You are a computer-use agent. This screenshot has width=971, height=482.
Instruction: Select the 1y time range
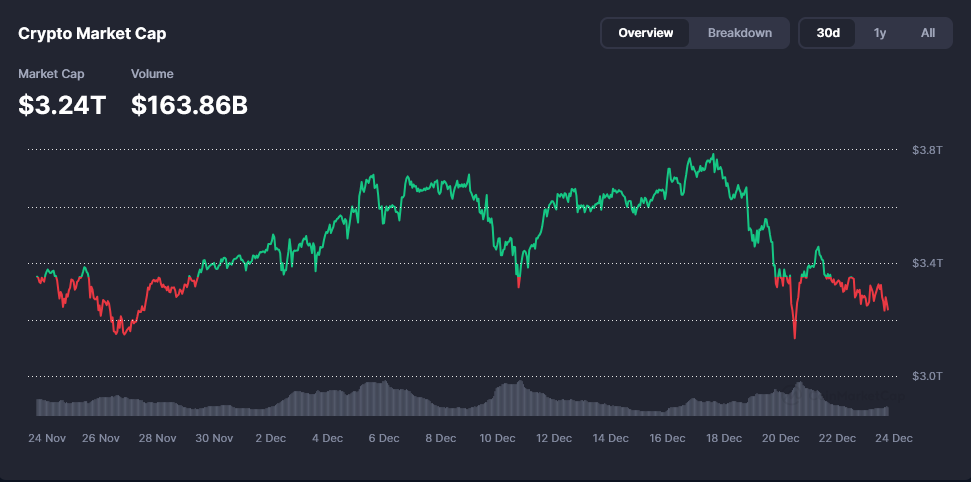(x=879, y=33)
